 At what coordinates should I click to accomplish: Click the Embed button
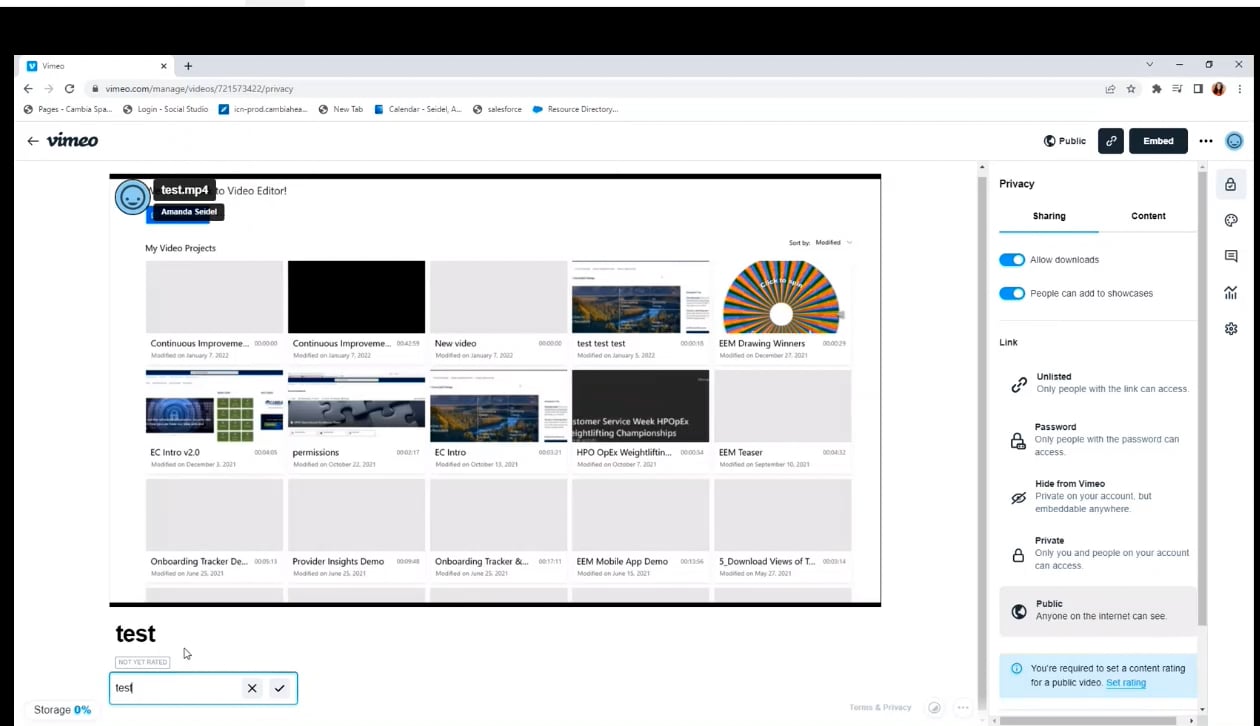click(1158, 141)
